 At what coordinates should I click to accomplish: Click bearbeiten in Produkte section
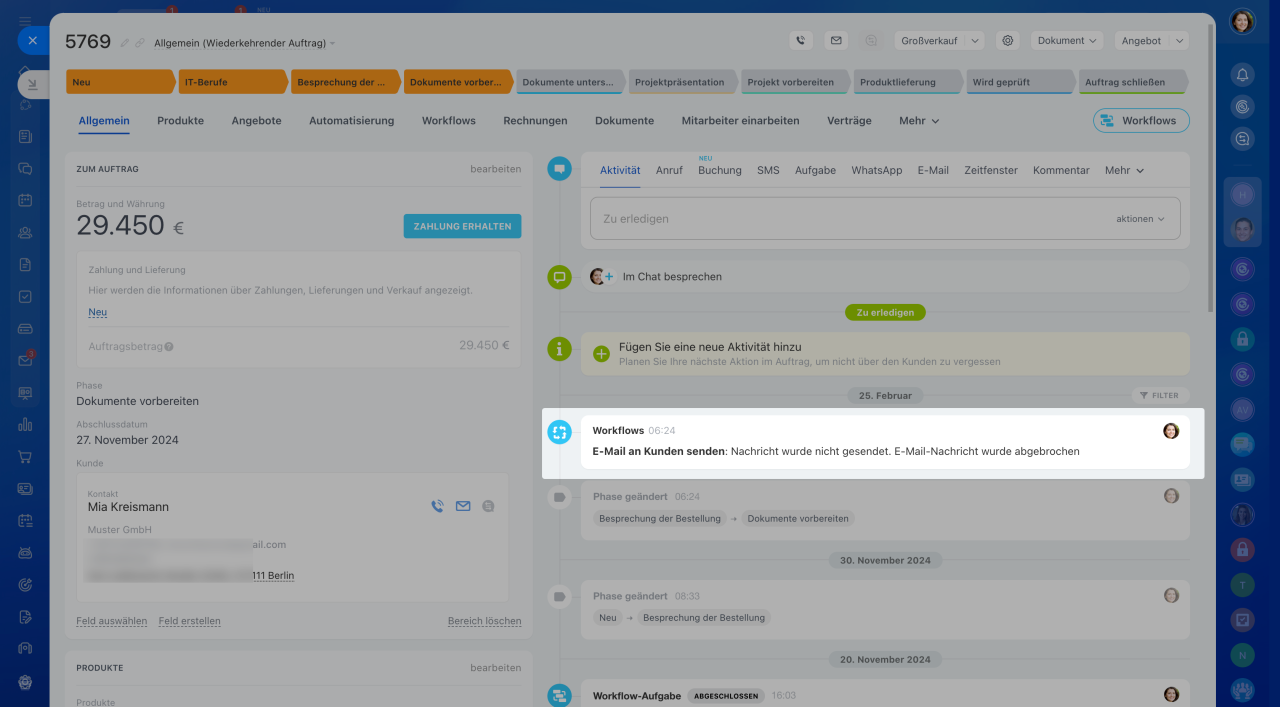click(495, 668)
